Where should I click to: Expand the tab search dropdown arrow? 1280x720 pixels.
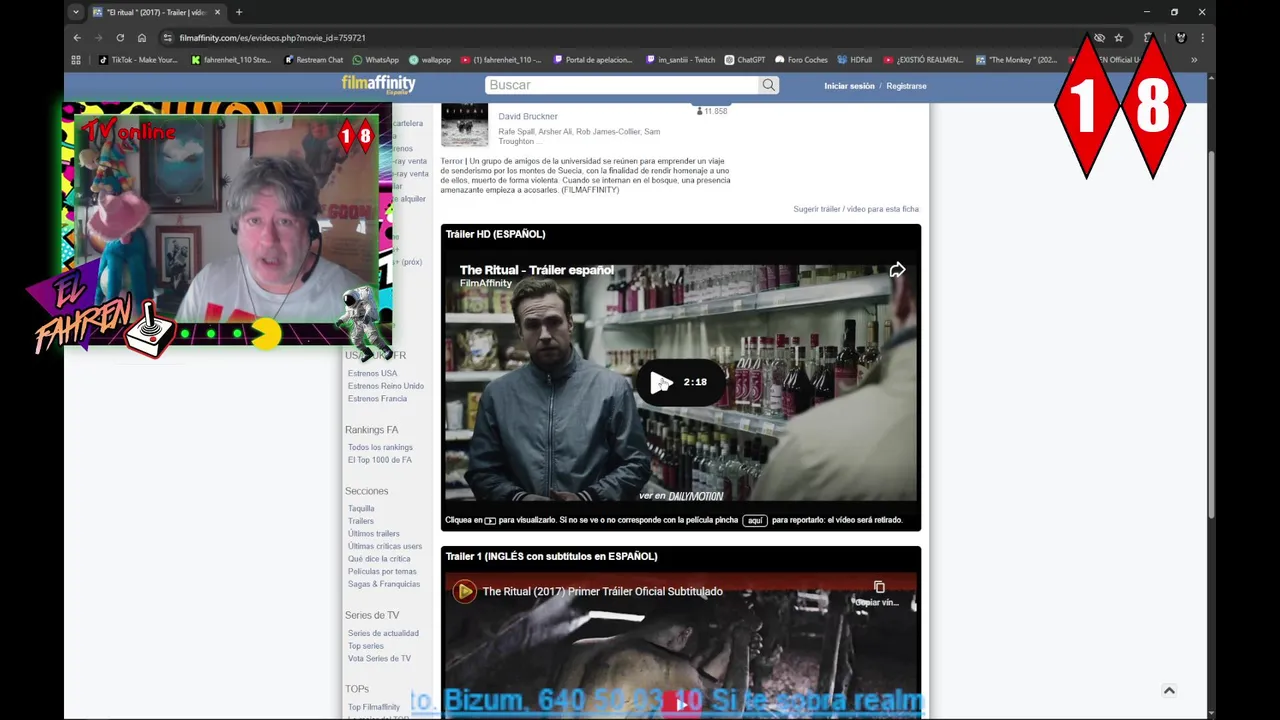click(76, 12)
